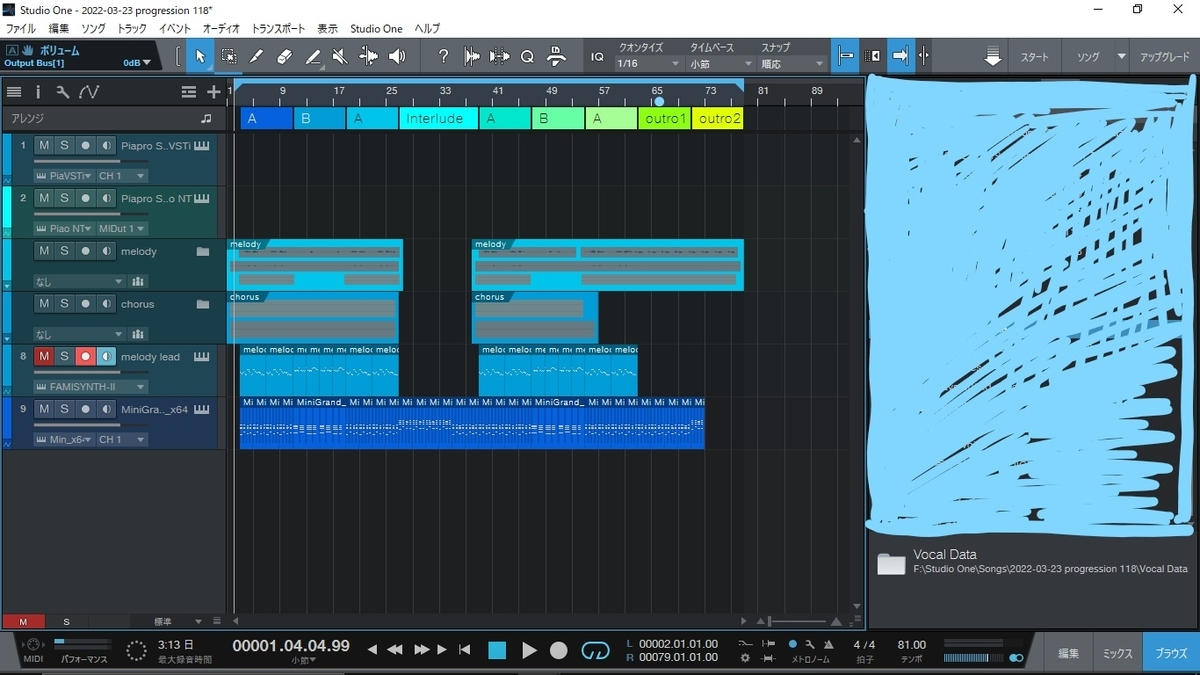Select the Range tool
This screenshot has height=675, width=1200.
(229, 57)
